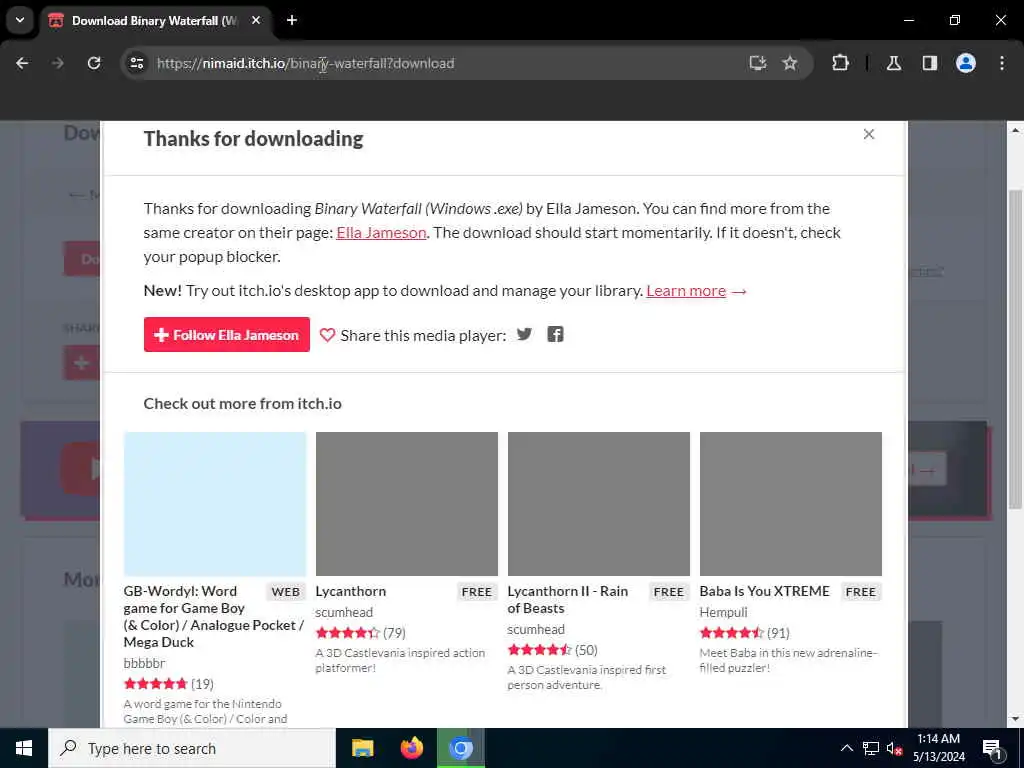Screen dimensions: 1024x768
Task: Open tab search dropdown arrow
Action: (20, 20)
